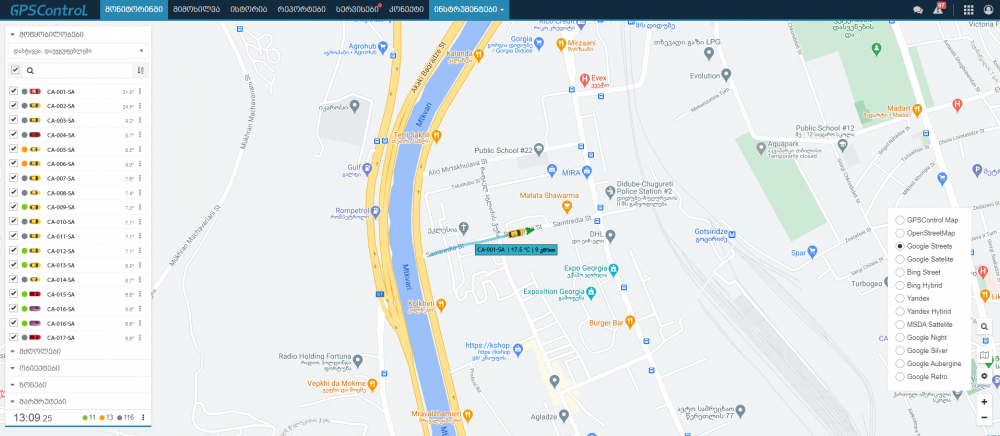
Task: Open the alerts bell with red badge
Action: coord(938,9)
